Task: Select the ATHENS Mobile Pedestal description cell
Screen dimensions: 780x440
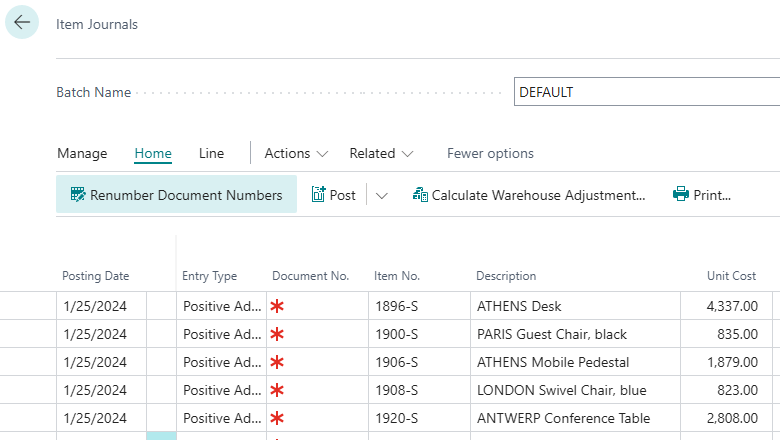Action: tap(553, 362)
